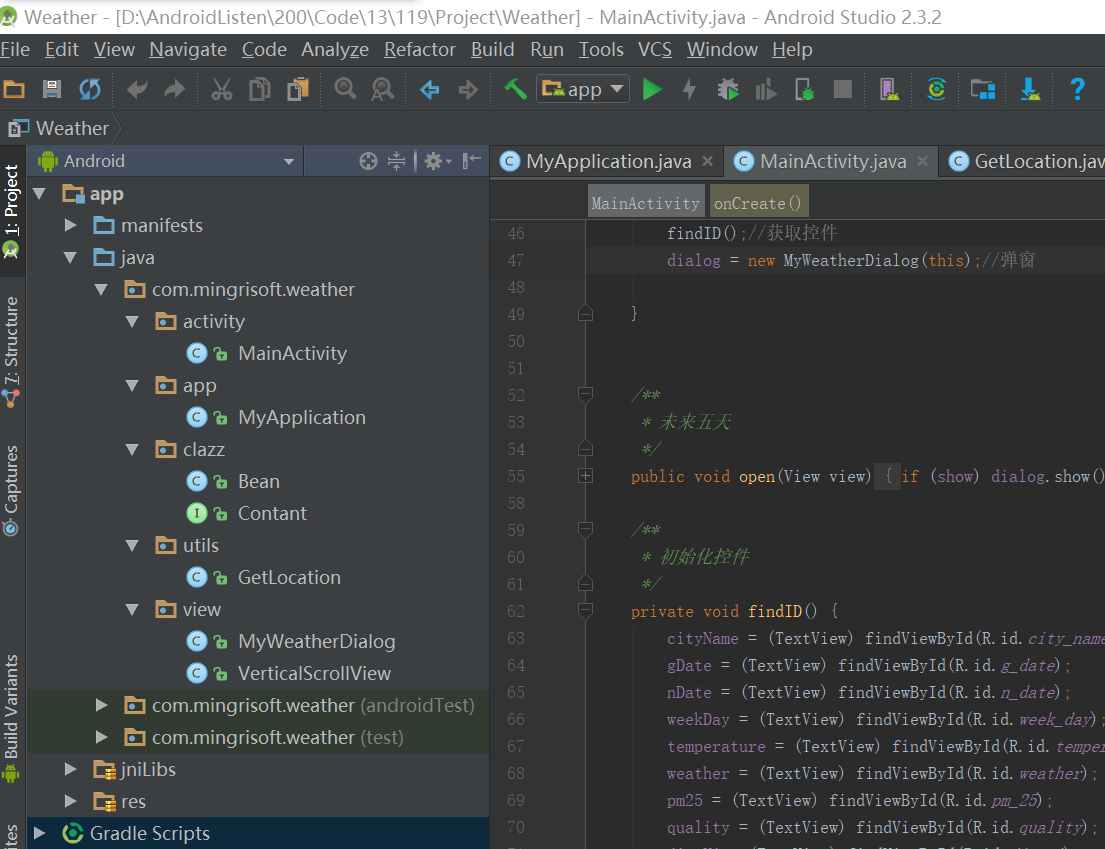
Task: Toggle the 7: Structure side panel
Action: tap(11, 352)
